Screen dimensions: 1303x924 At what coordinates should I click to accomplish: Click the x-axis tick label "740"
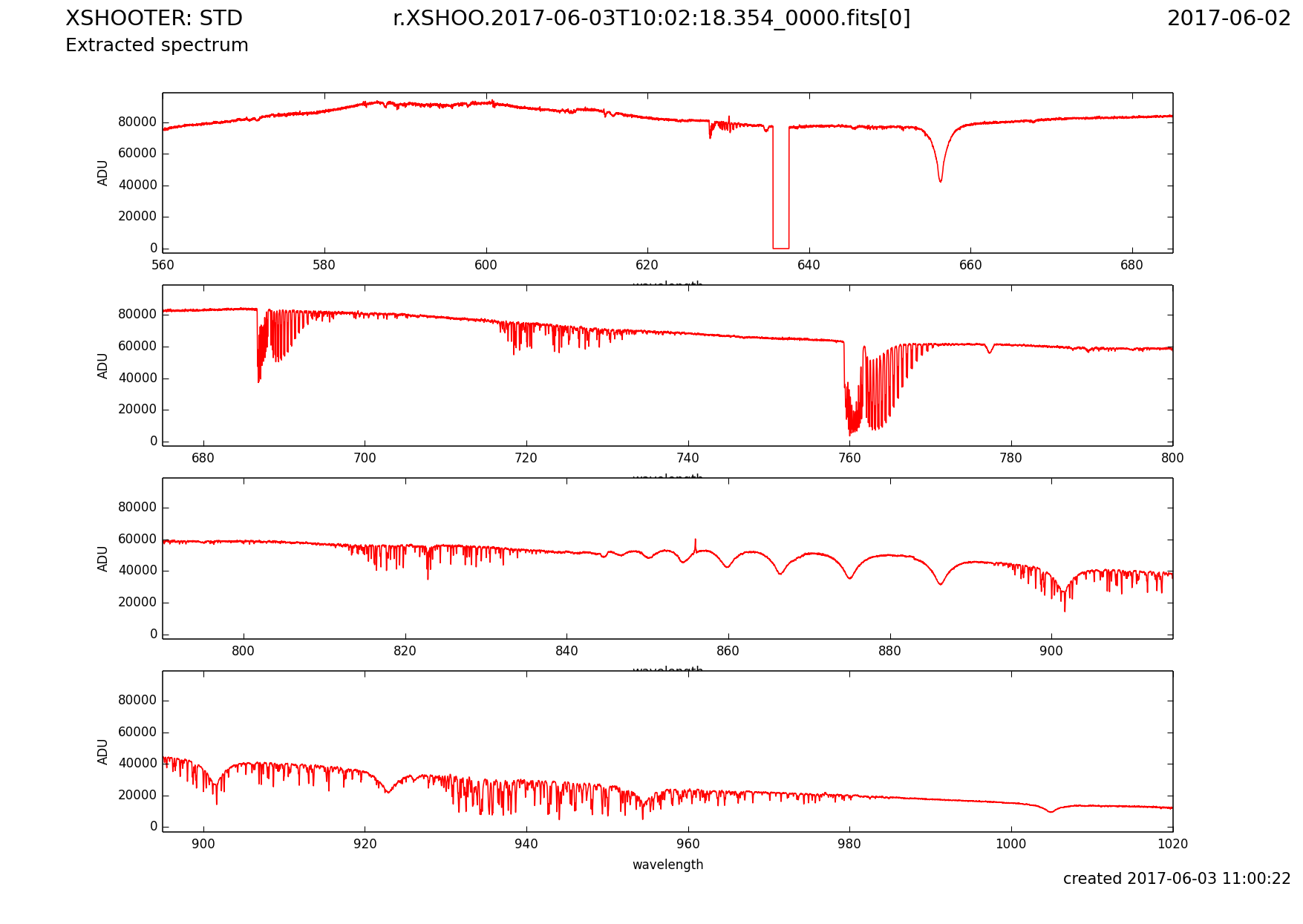(x=688, y=458)
